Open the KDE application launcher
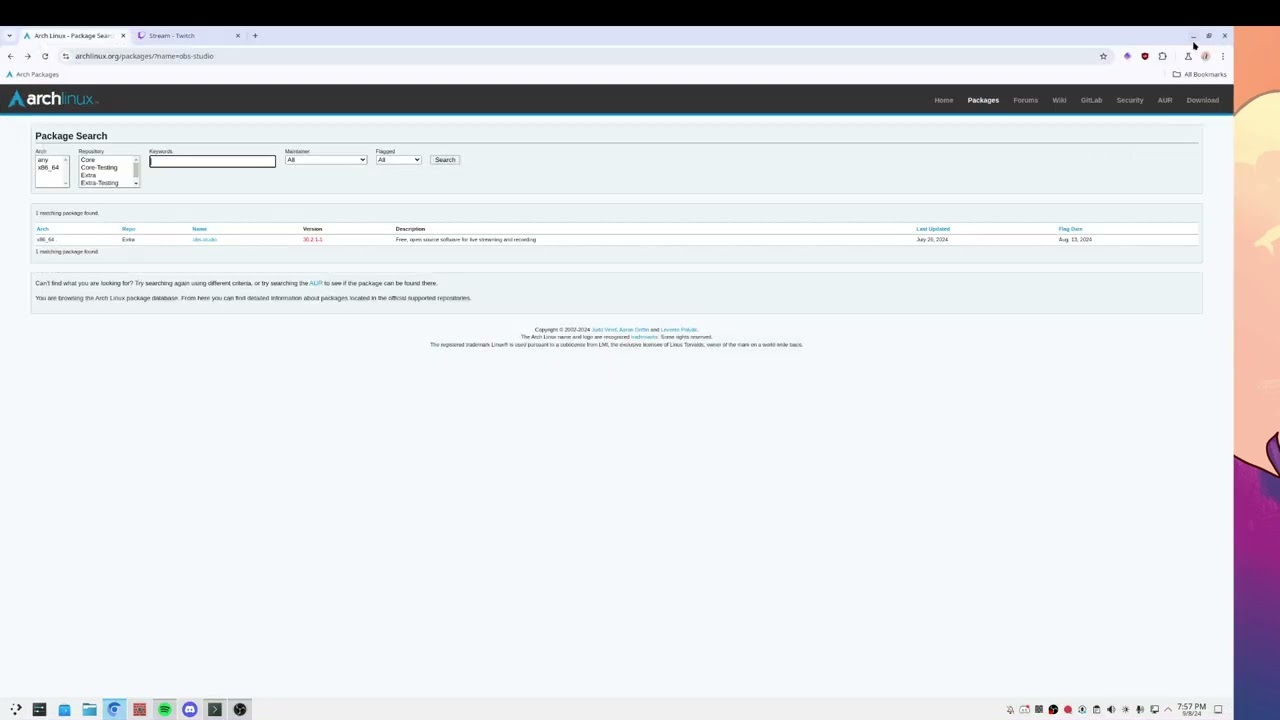 (15, 709)
